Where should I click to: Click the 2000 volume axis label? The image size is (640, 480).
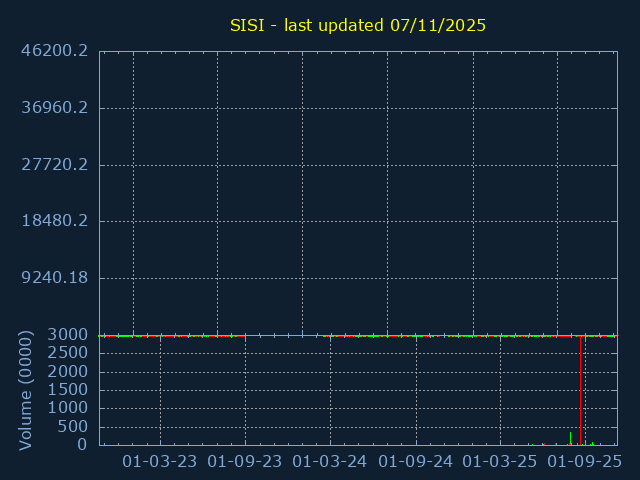pyautogui.click(x=68, y=372)
